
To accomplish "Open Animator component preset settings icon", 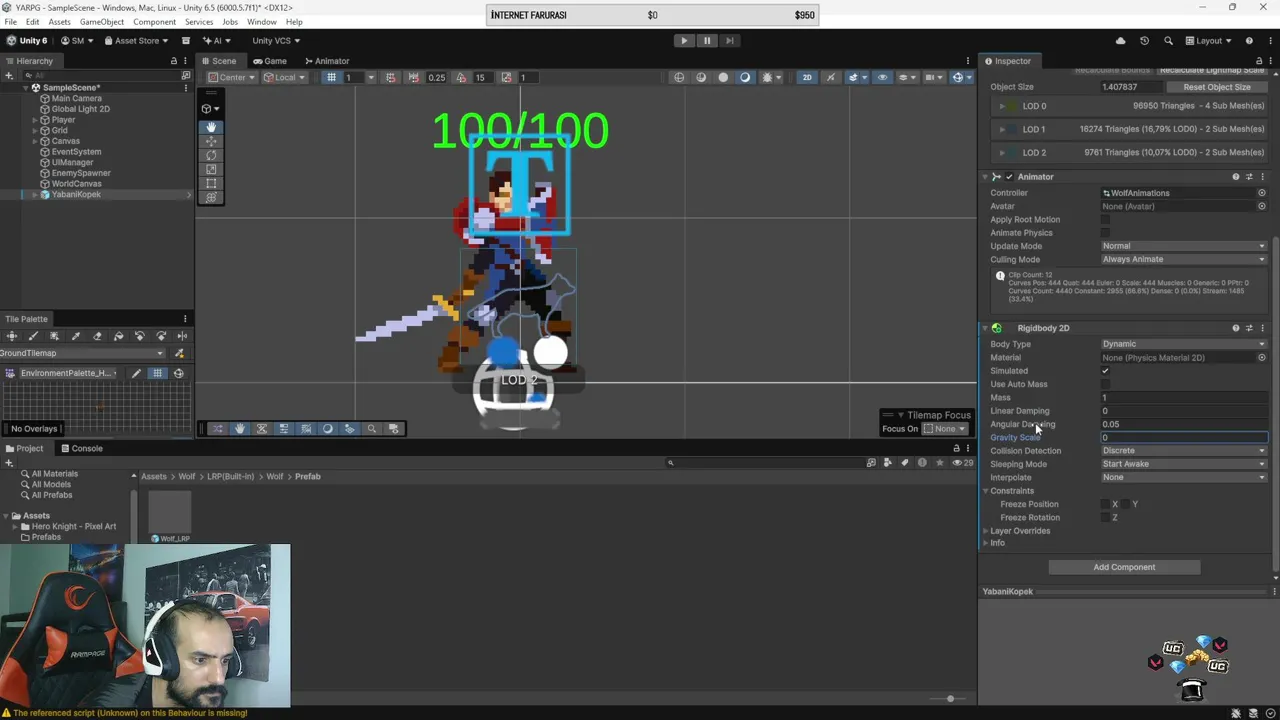I will pyautogui.click(x=1249, y=177).
